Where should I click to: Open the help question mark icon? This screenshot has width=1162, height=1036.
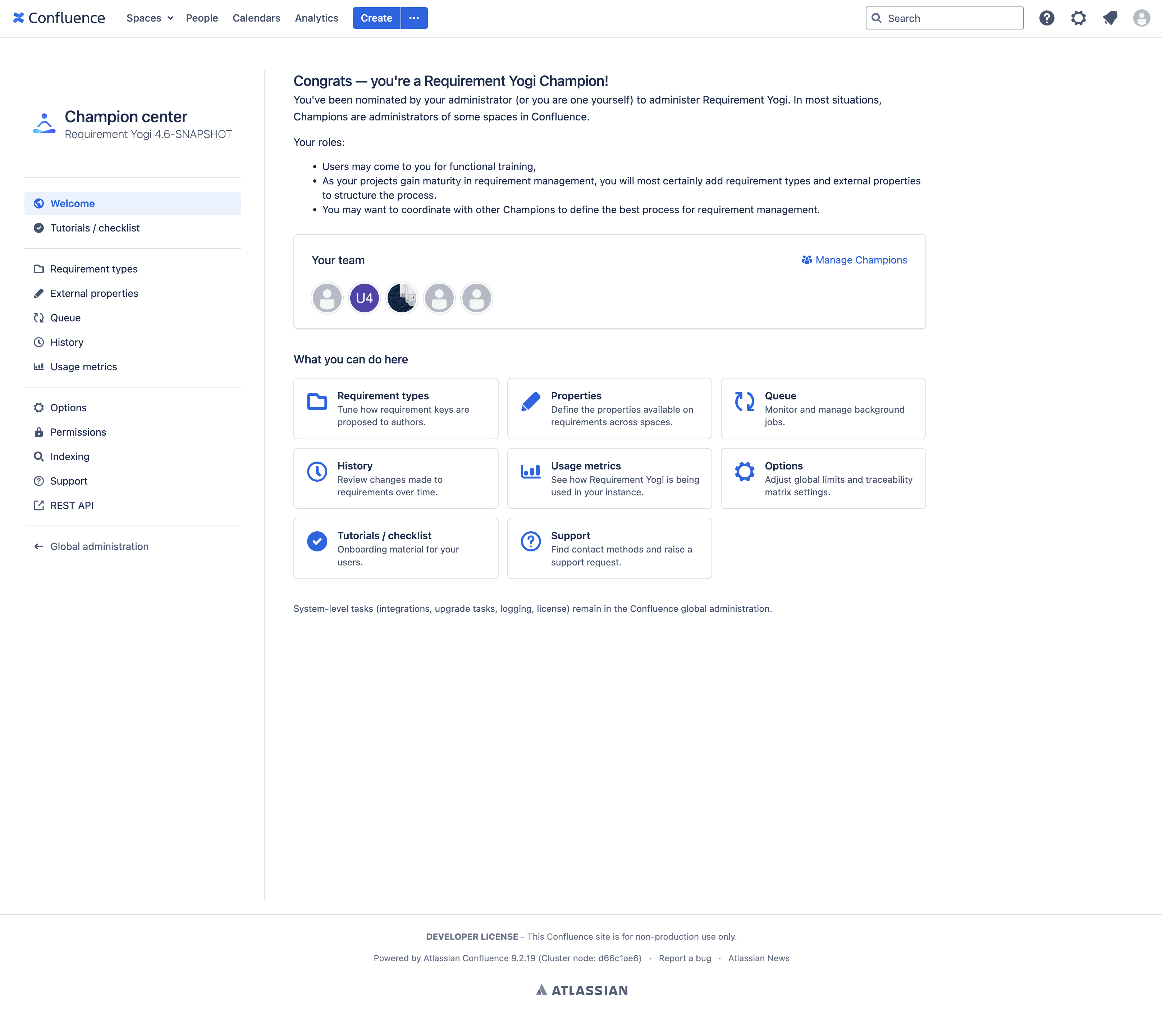pyautogui.click(x=1047, y=18)
